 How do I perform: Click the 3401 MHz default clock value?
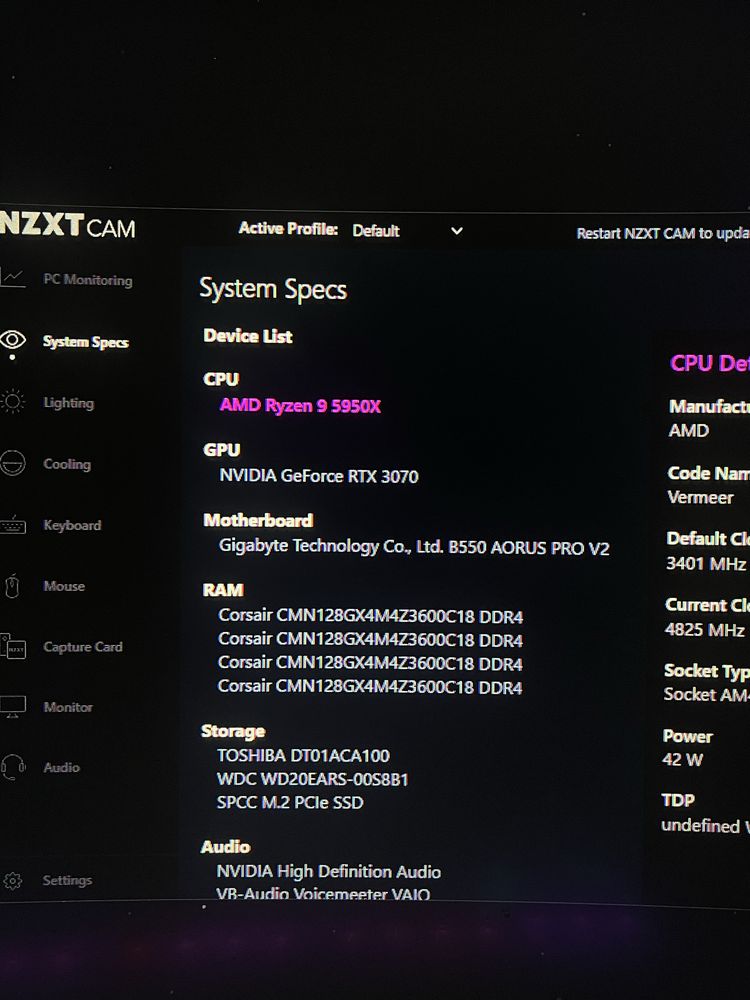tap(706, 564)
